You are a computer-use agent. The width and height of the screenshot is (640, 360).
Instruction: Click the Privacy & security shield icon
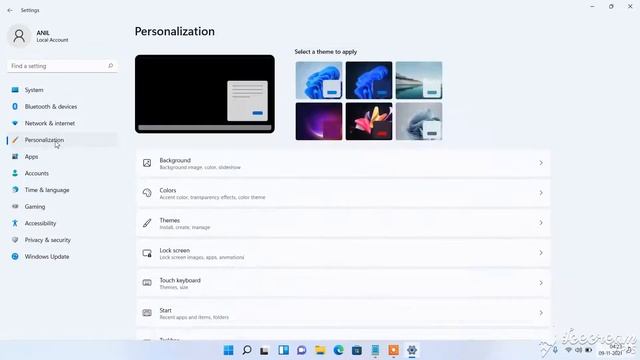coord(15,240)
